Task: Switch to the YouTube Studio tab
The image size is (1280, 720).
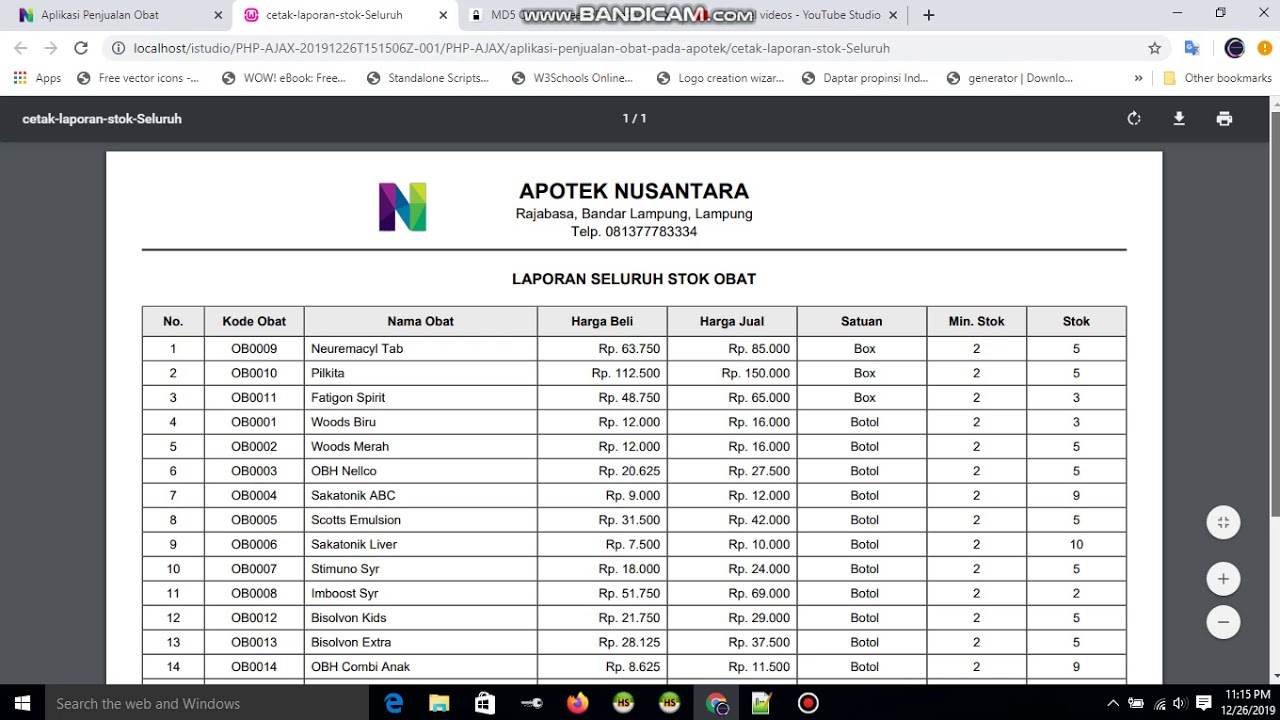Action: (x=820, y=15)
